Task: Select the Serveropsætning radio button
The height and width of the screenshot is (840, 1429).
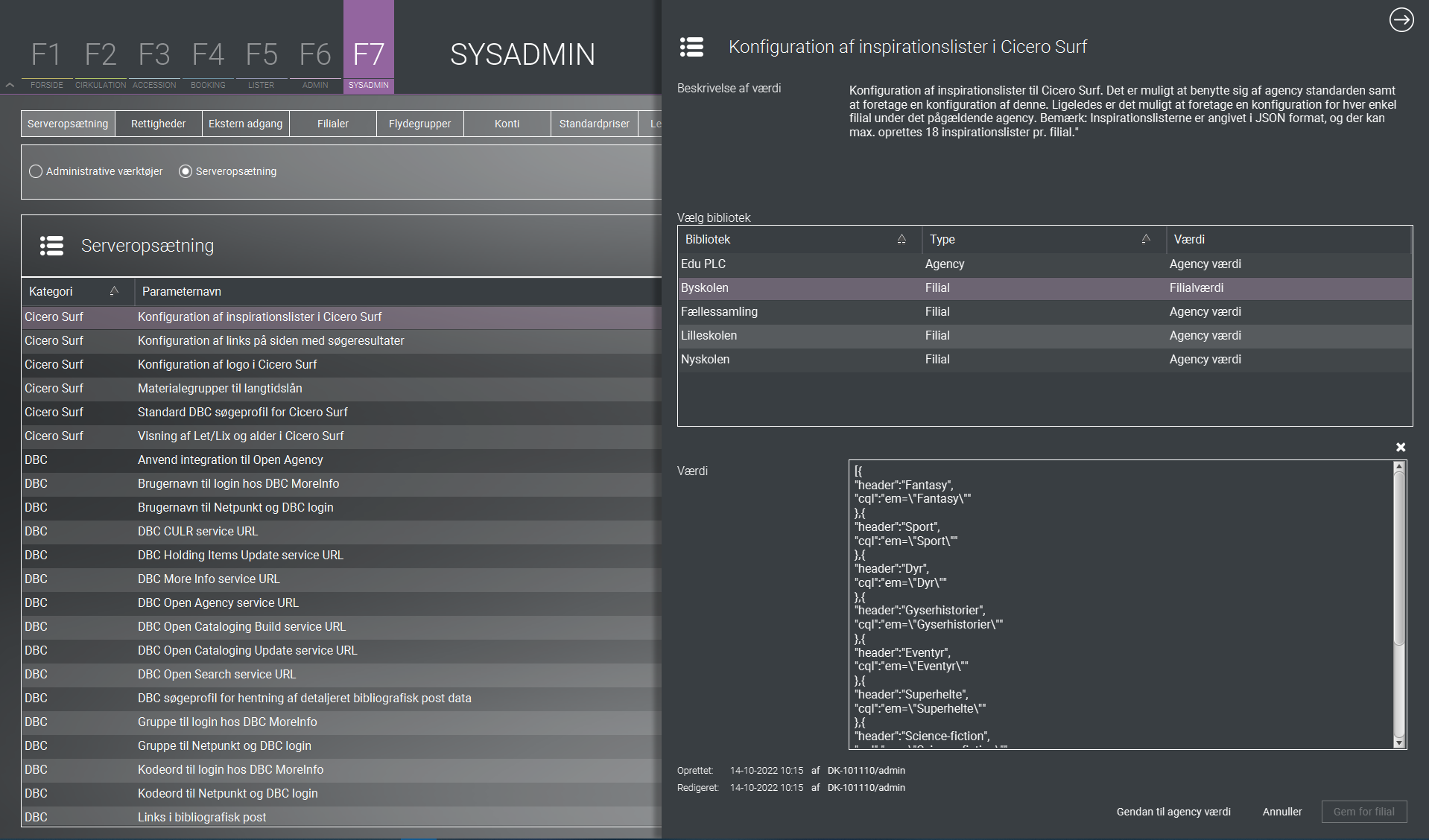Action: click(x=186, y=171)
